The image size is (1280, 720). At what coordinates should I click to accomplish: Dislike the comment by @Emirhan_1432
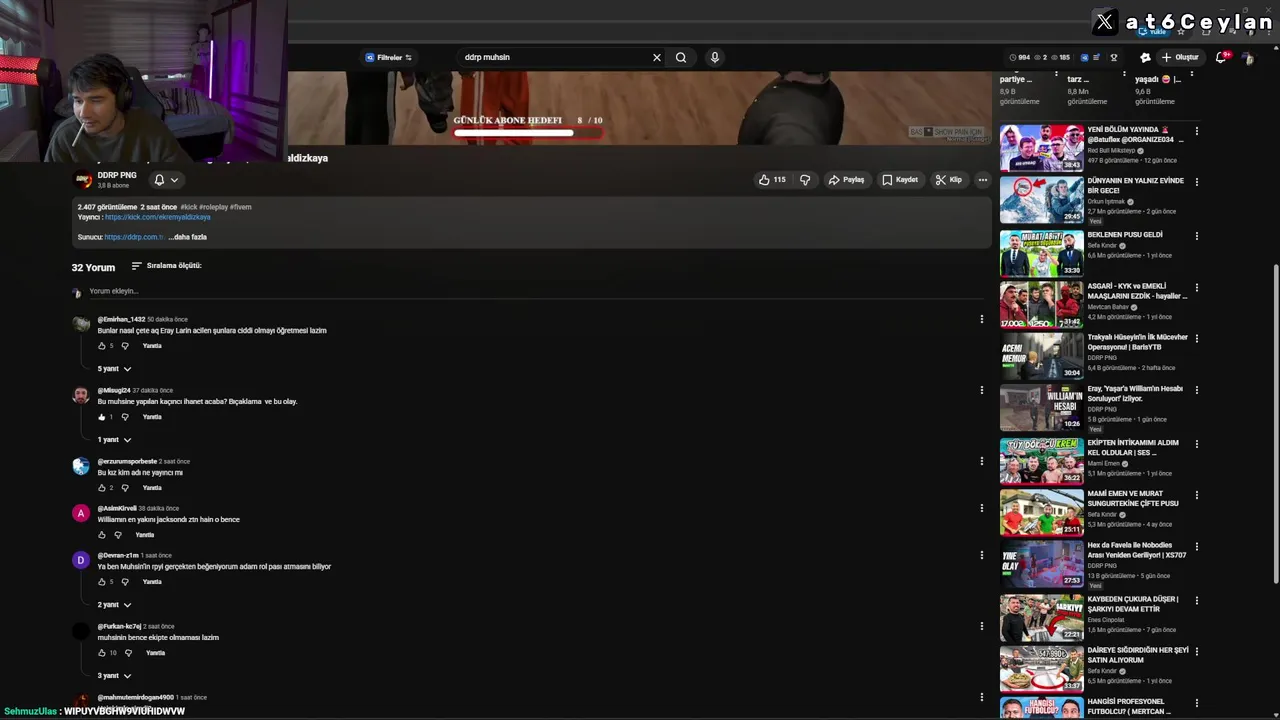125,346
